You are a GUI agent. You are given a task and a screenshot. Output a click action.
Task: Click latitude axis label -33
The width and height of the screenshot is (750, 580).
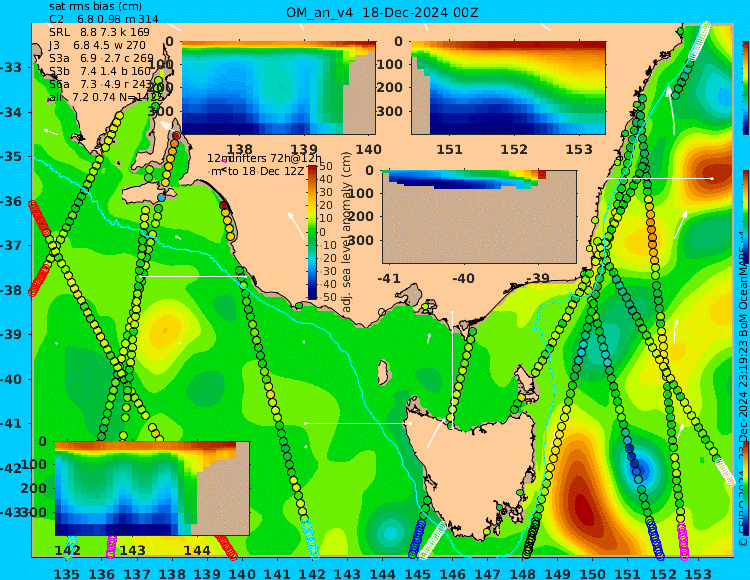[x=11, y=67]
